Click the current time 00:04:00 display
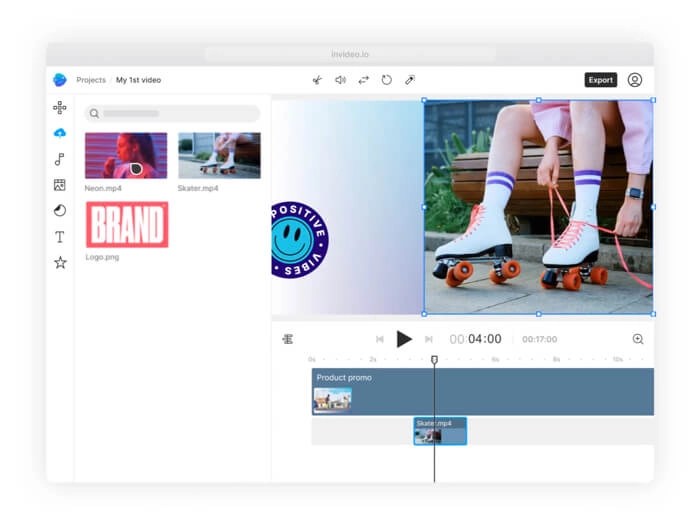 pyautogui.click(x=475, y=339)
